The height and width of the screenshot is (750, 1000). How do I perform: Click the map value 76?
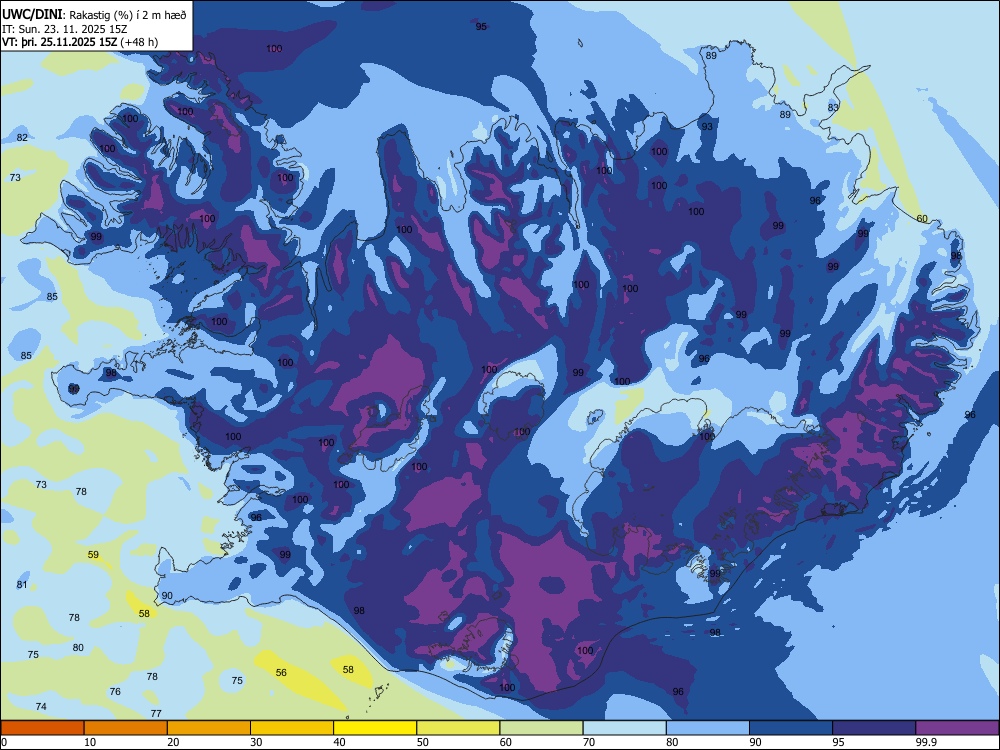[x=115, y=691]
